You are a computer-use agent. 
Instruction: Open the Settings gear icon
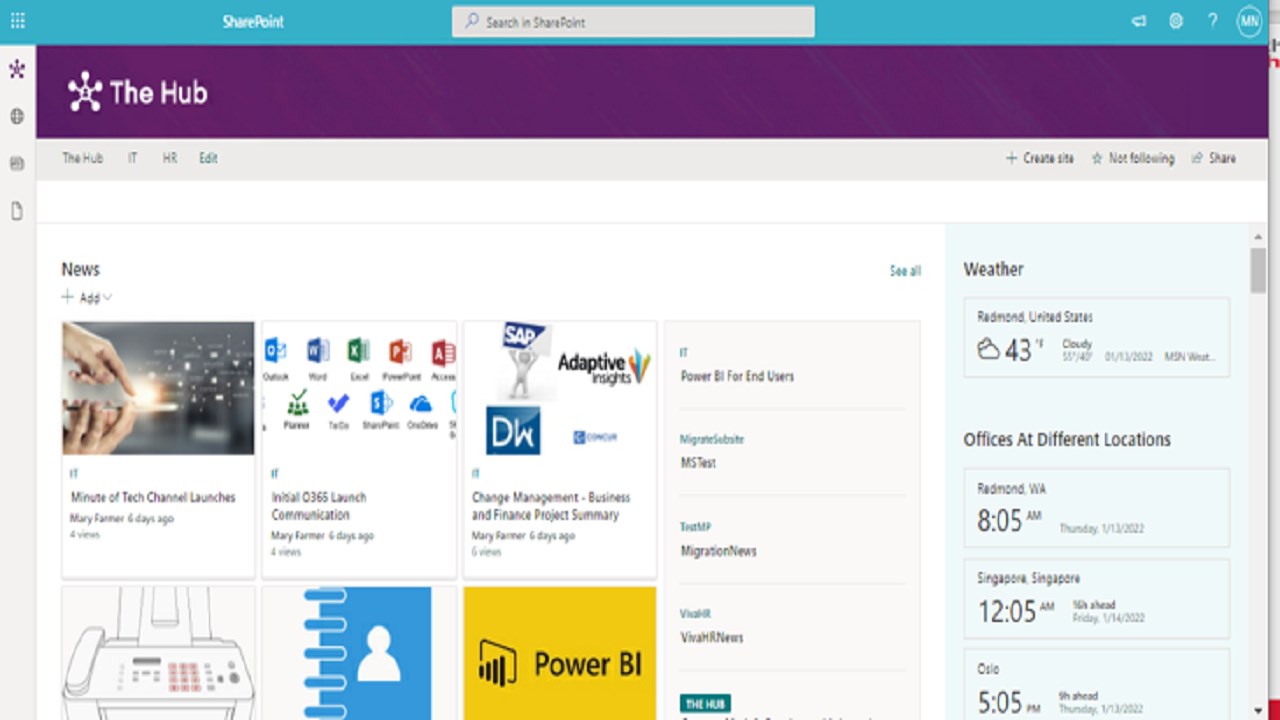click(x=1176, y=21)
